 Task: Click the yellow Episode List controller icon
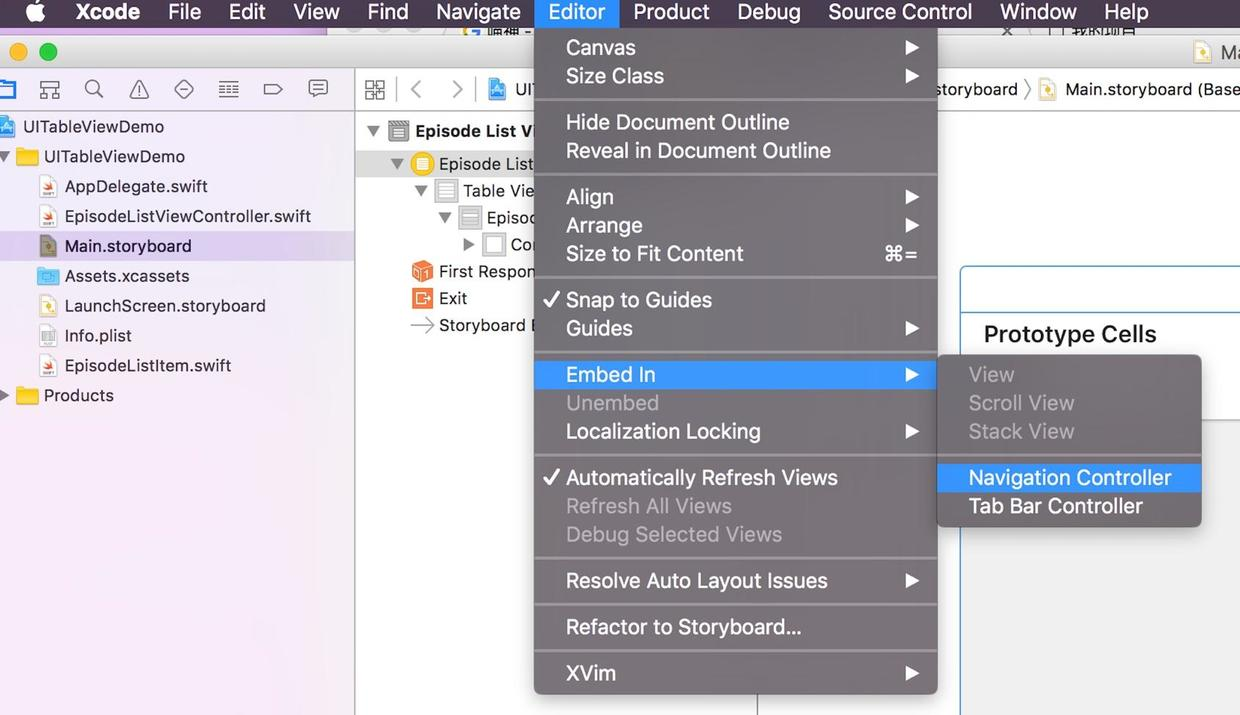[x=423, y=164]
